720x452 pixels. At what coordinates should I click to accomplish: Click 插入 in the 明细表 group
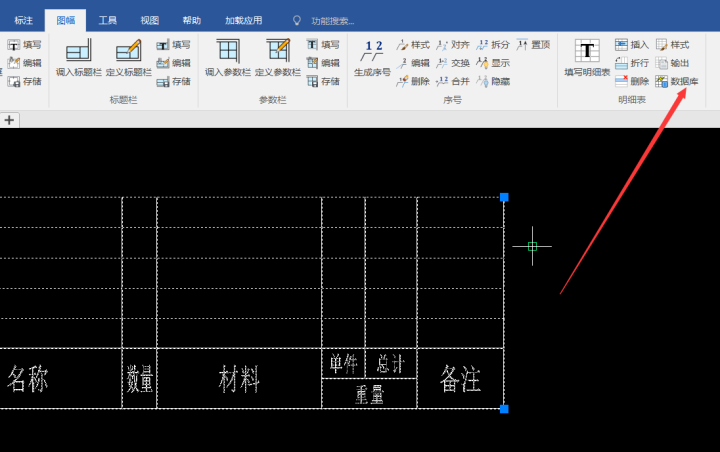pos(632,45)
